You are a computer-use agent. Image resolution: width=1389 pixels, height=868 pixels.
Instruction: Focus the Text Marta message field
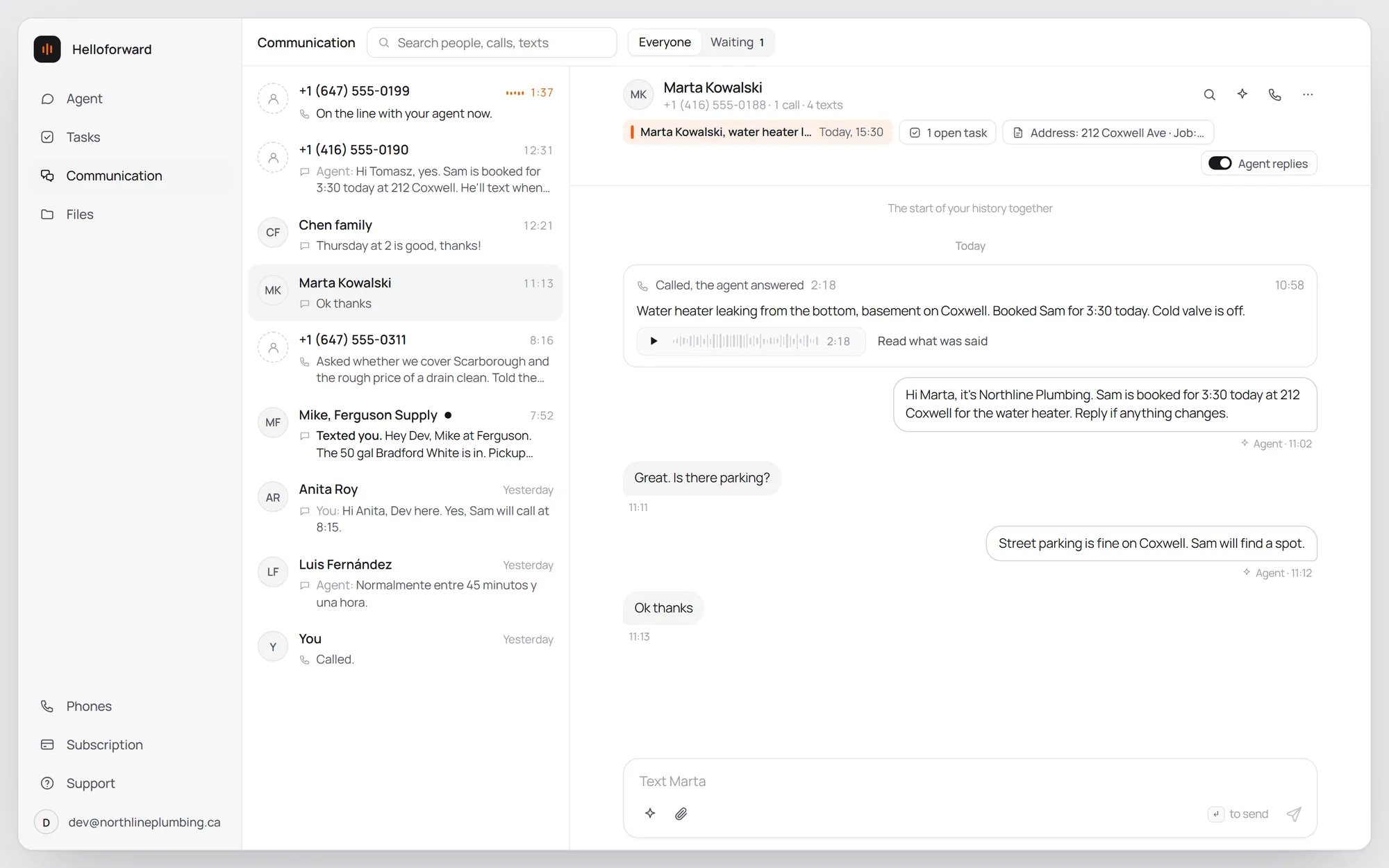coord(970,781)
